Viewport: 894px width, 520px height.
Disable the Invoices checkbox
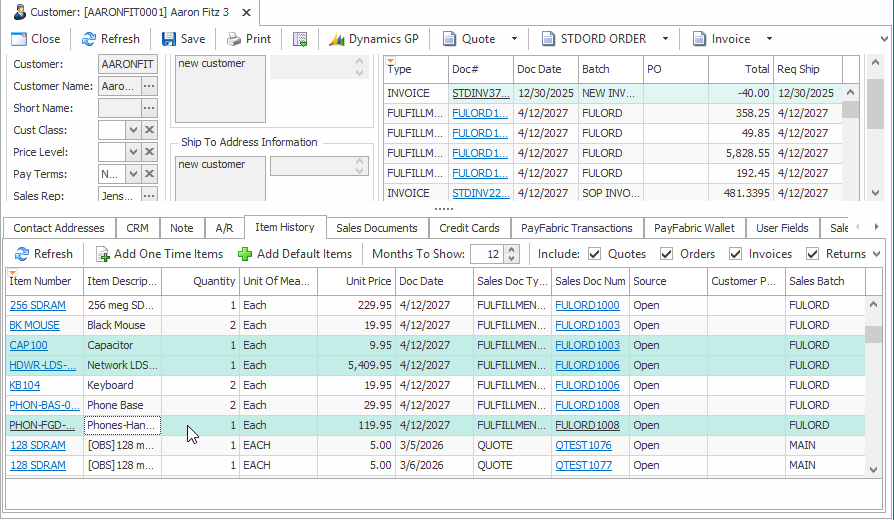tap(736, 254)
